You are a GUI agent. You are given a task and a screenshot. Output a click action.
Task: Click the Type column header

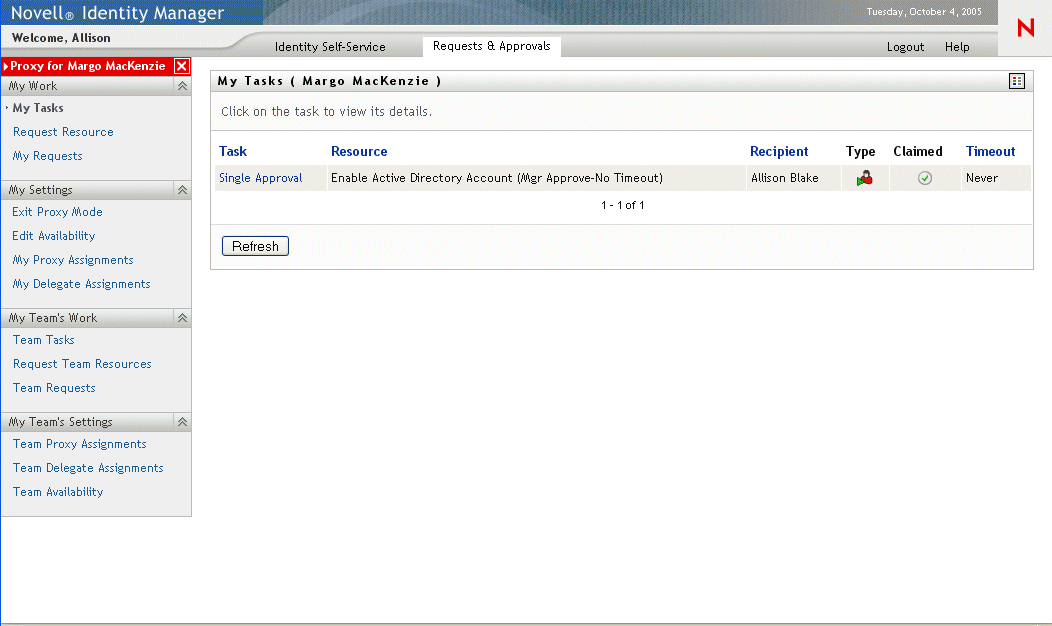click(x=860, y=152)
